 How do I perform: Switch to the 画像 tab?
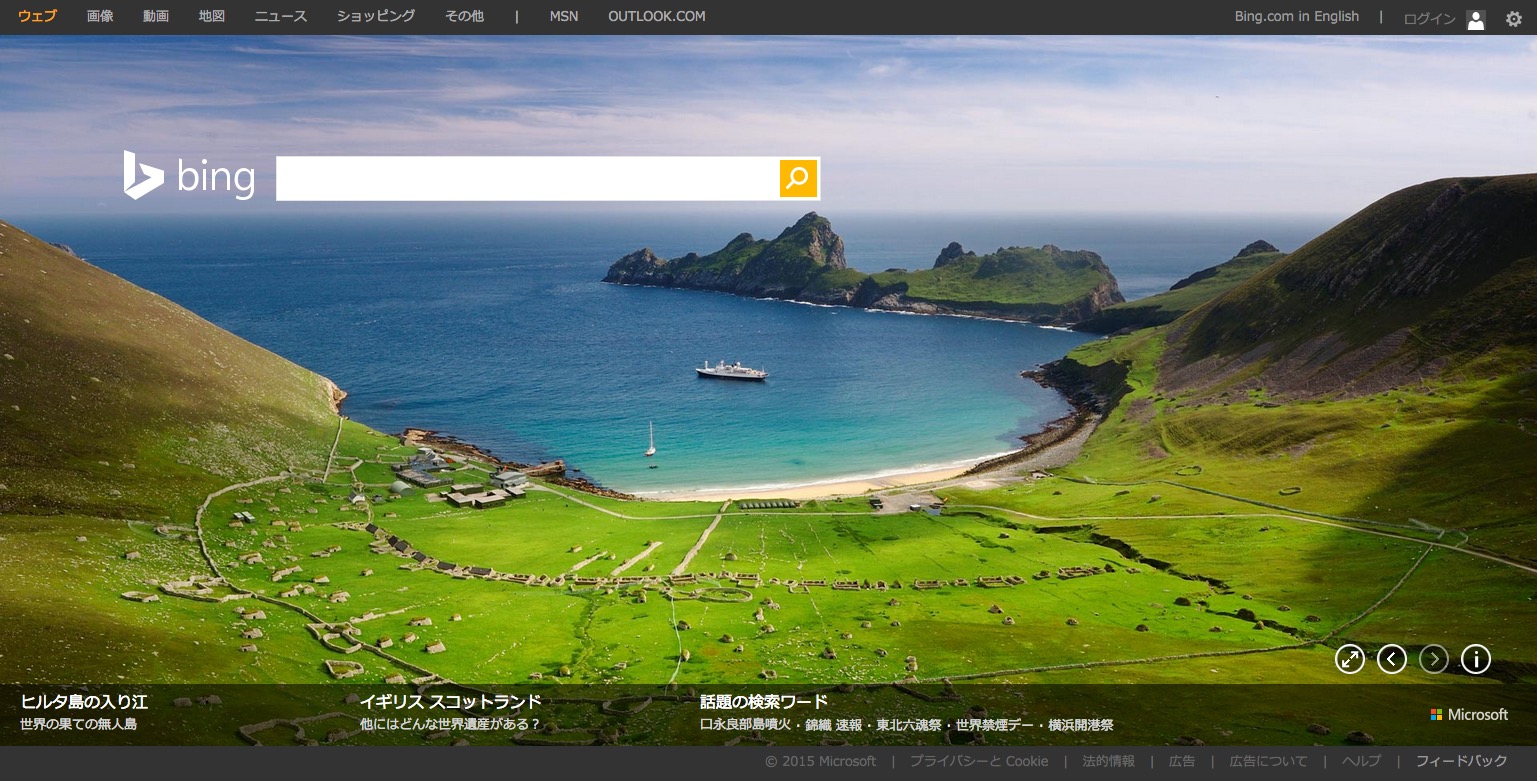(x=100, y=16)
